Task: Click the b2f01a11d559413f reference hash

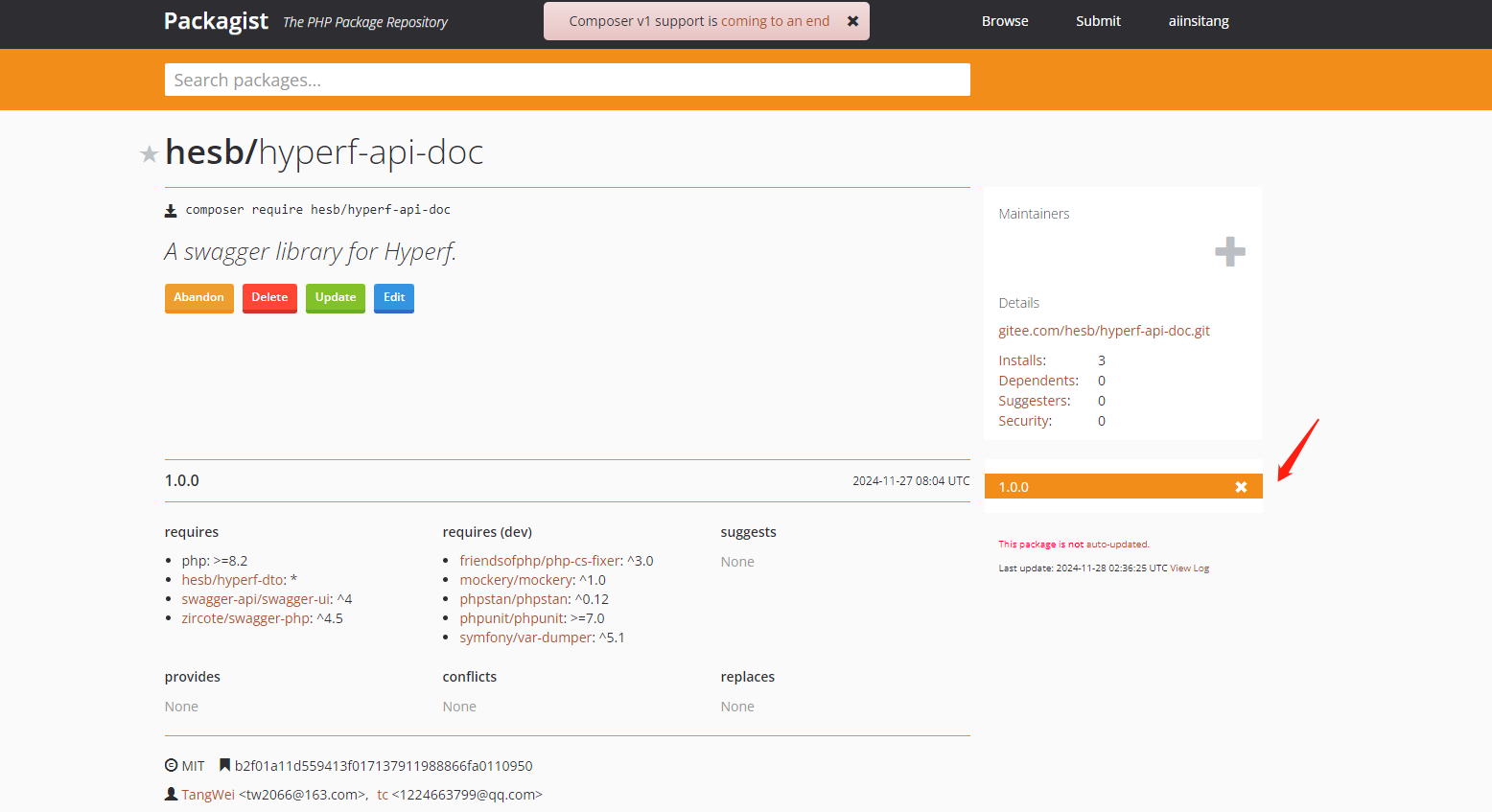Action: (384, 766)
